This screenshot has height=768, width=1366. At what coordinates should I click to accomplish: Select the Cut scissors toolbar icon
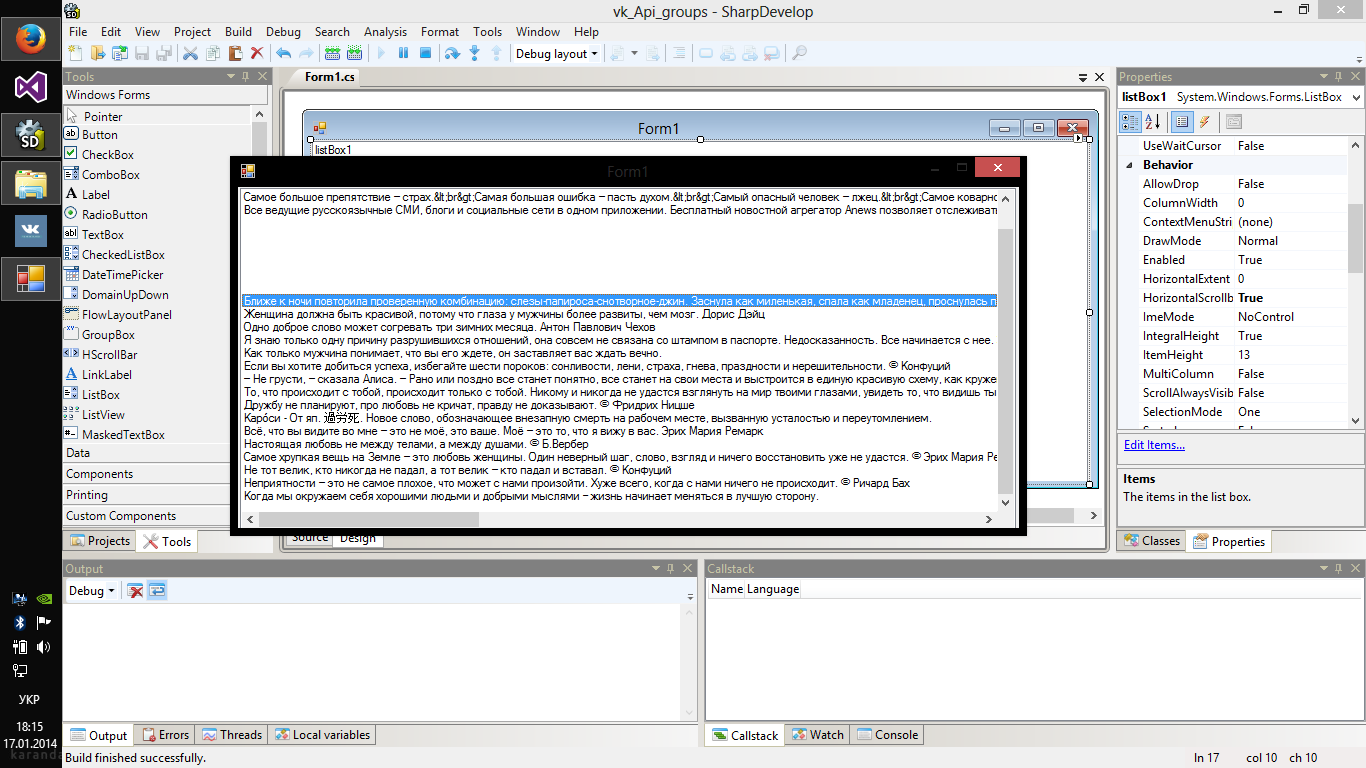[191, 53]
